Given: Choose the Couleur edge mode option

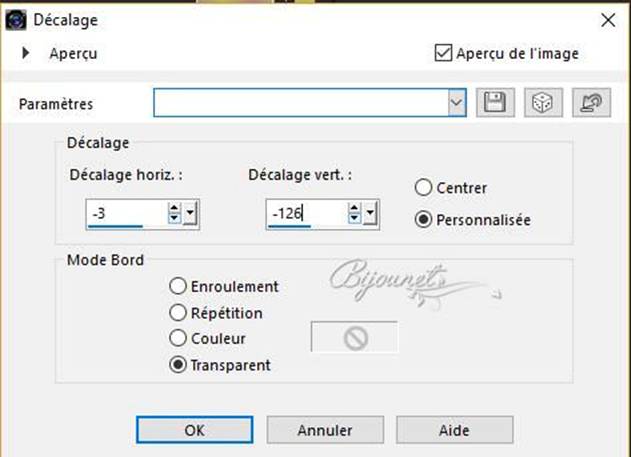Looking at the screenshot, I should pos(178,338).
